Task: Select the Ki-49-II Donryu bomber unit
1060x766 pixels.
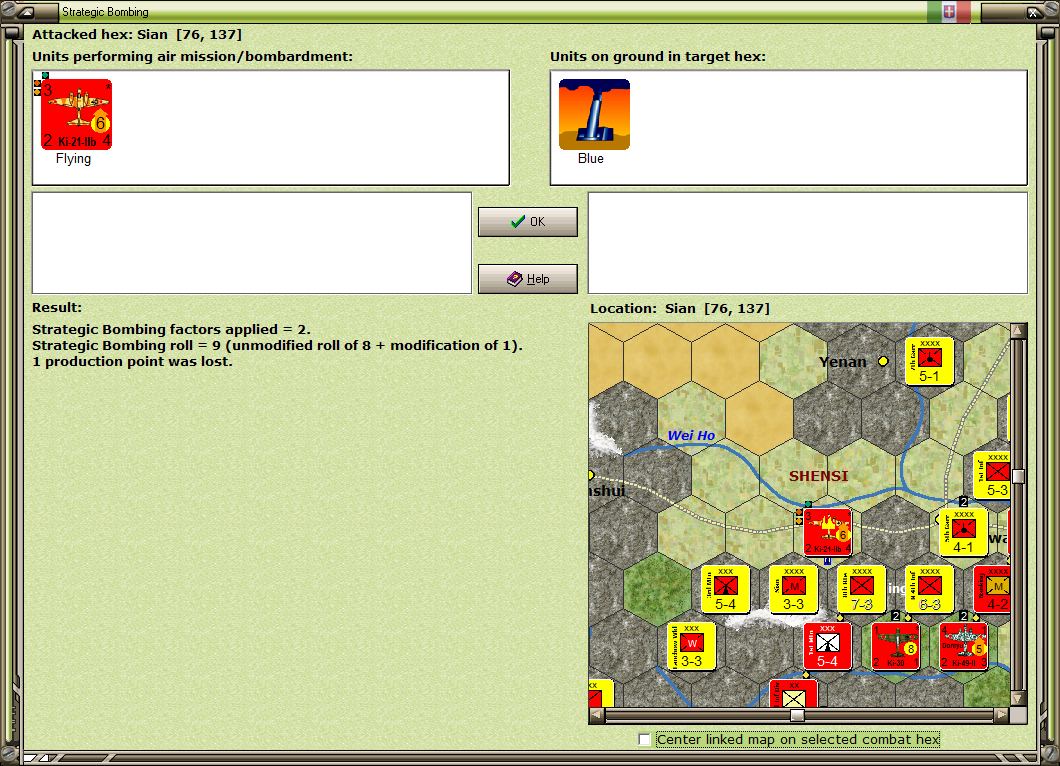Action: point(963,646)
